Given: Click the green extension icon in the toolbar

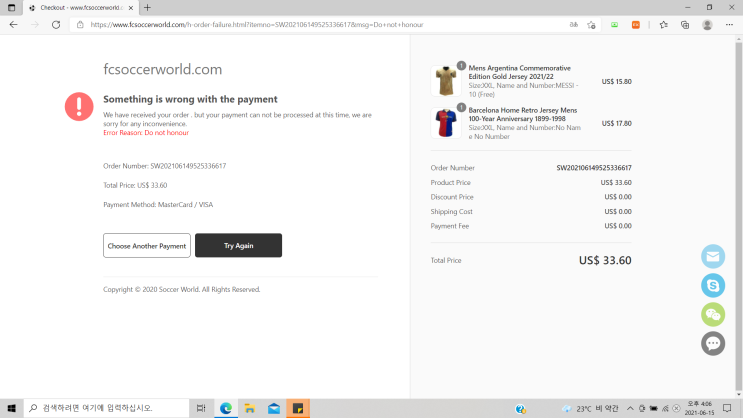Looking at the screenshot, I should click(x=615, y=25).
